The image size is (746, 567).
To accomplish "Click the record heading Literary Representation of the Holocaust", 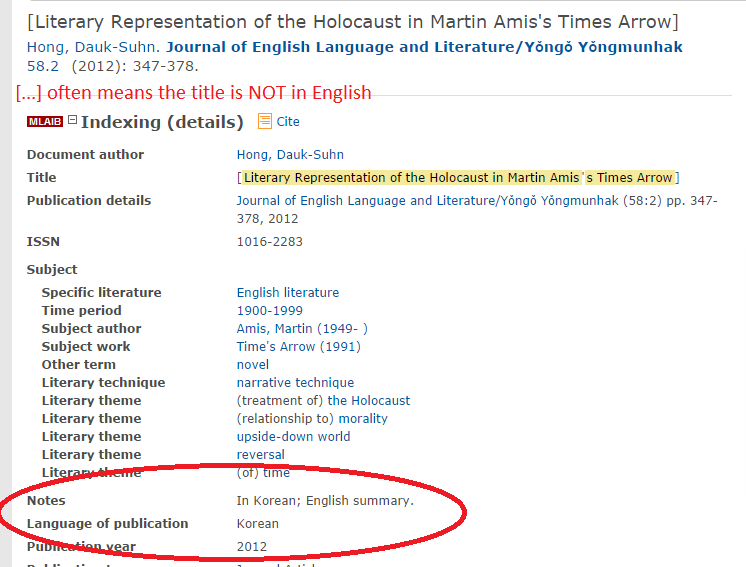I will click(x=353, y=22).
